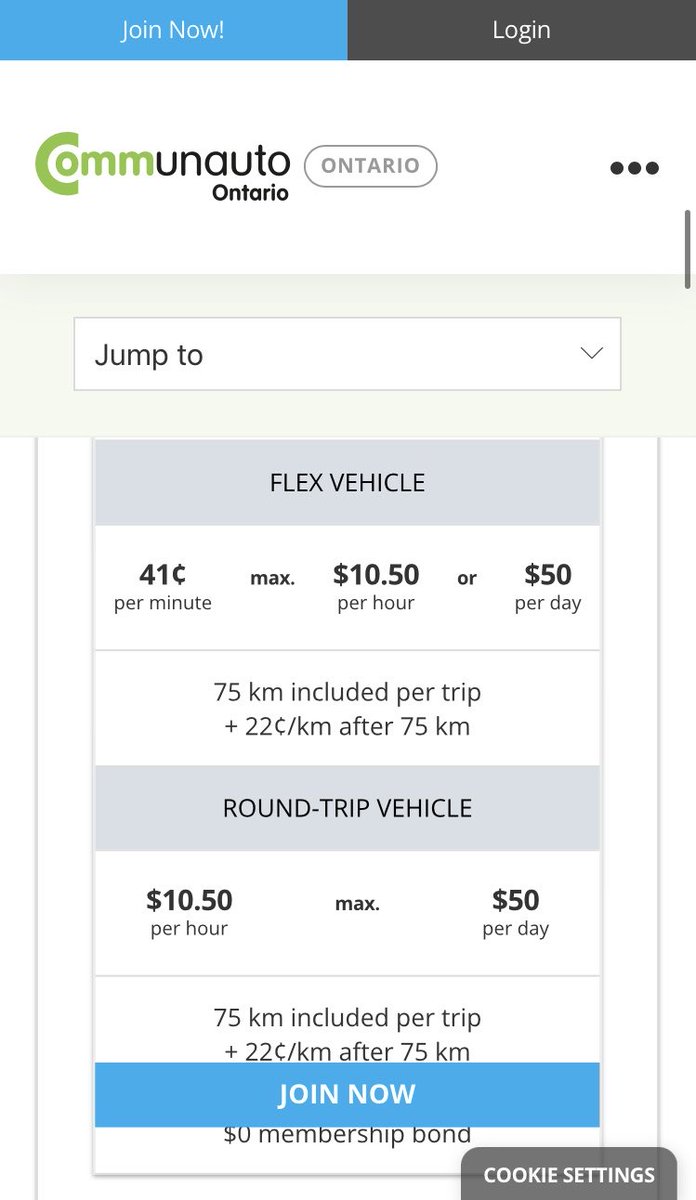
Task: Open the three-dot menu icon
Action: (x=634, y=168)
